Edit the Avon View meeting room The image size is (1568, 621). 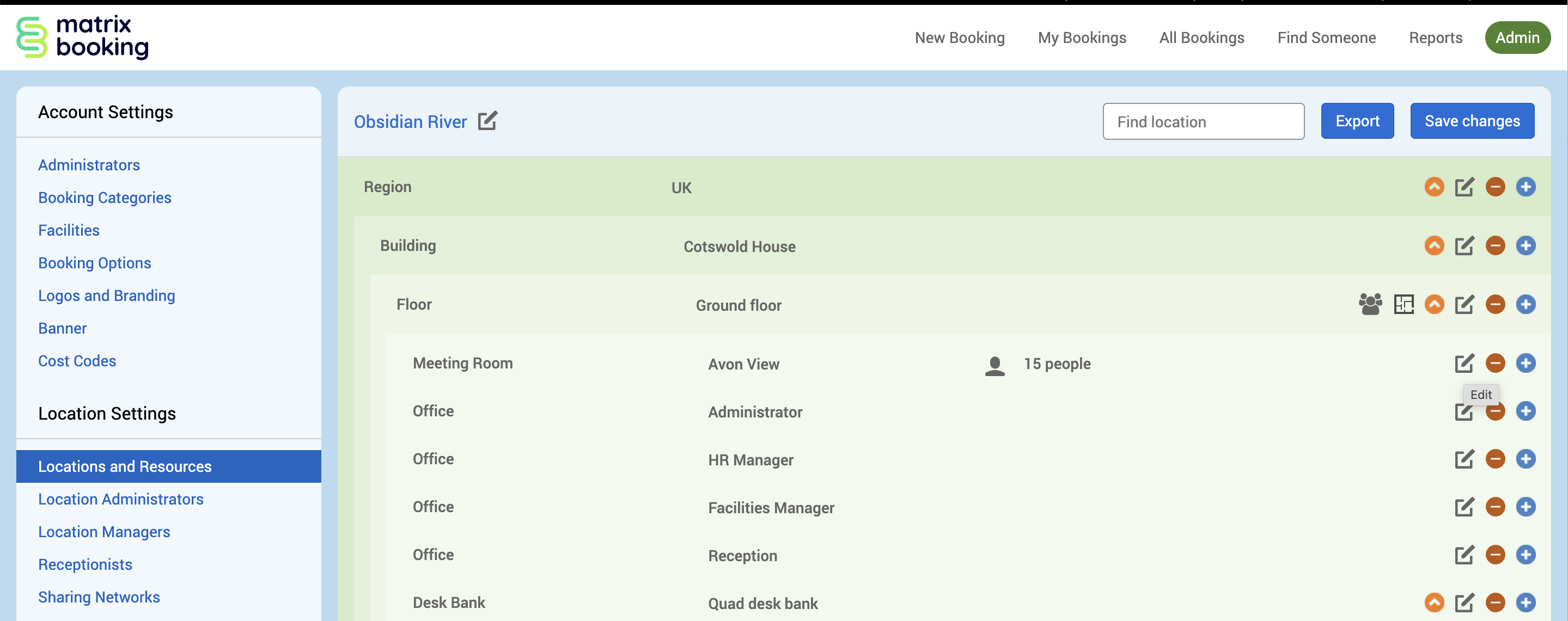(x=1464, y=363)
